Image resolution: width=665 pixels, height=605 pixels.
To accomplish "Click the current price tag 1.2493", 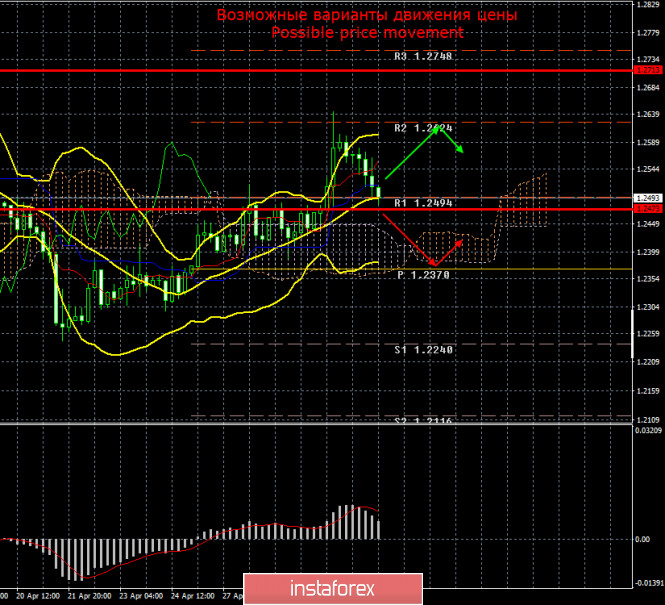I will pos(648,197).
